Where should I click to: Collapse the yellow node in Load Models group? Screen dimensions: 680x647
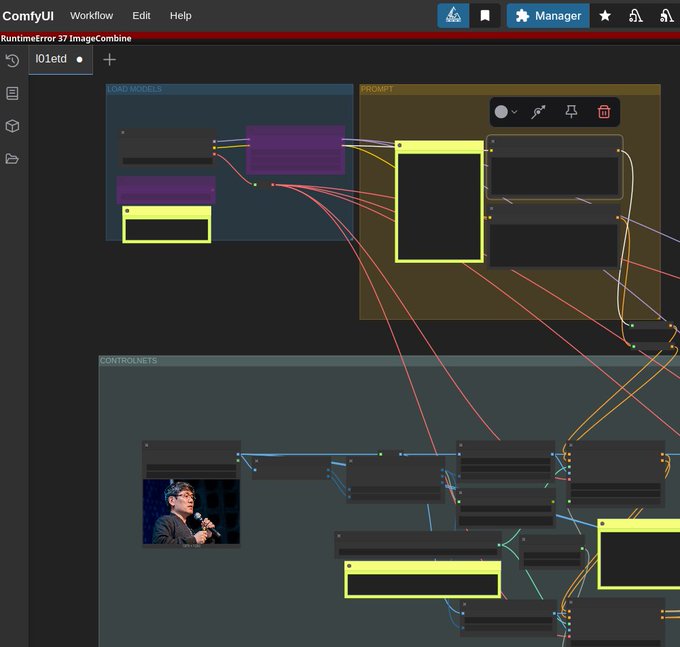coord(128,212)
